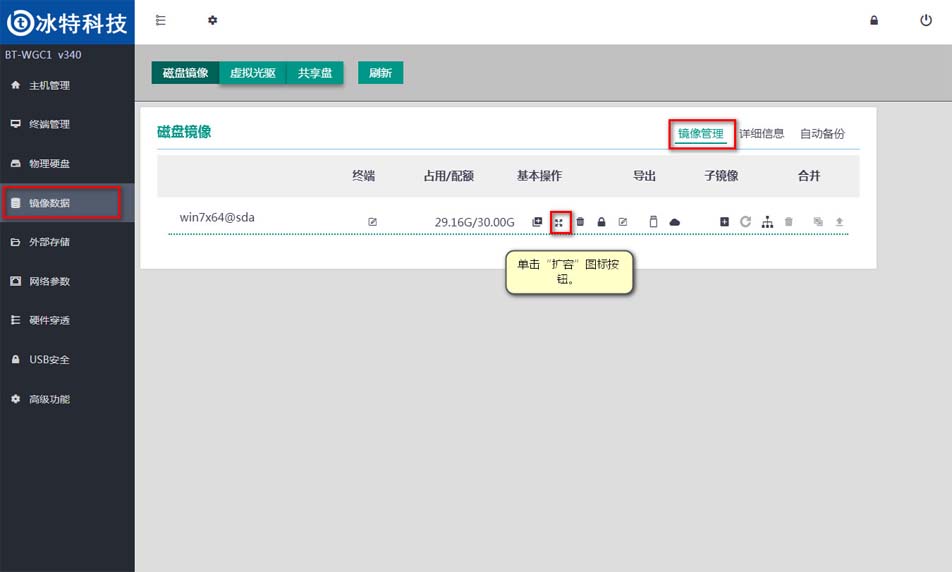This screenshot has height=572, width=952.
Task: Select the 详细信息 tab
Action: (x=761, y=134)
